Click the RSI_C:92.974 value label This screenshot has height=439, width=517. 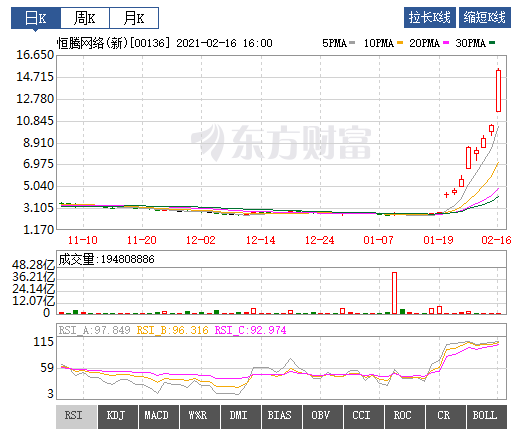[250, 330]
